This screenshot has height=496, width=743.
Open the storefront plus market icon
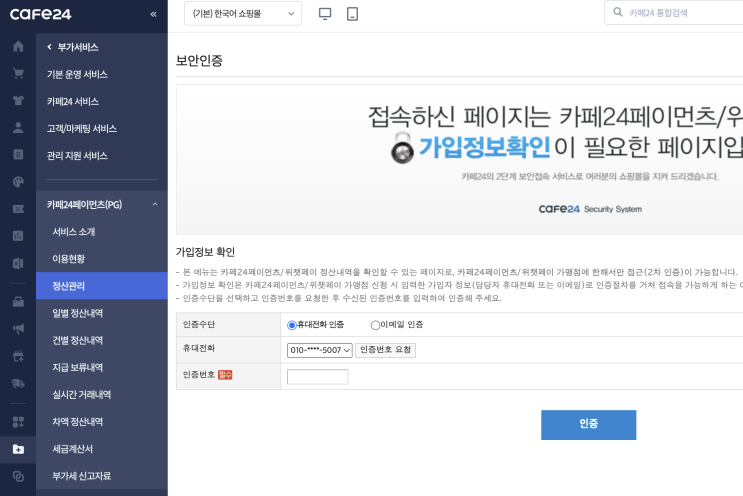pyautogui.click(x=18, y=356)
